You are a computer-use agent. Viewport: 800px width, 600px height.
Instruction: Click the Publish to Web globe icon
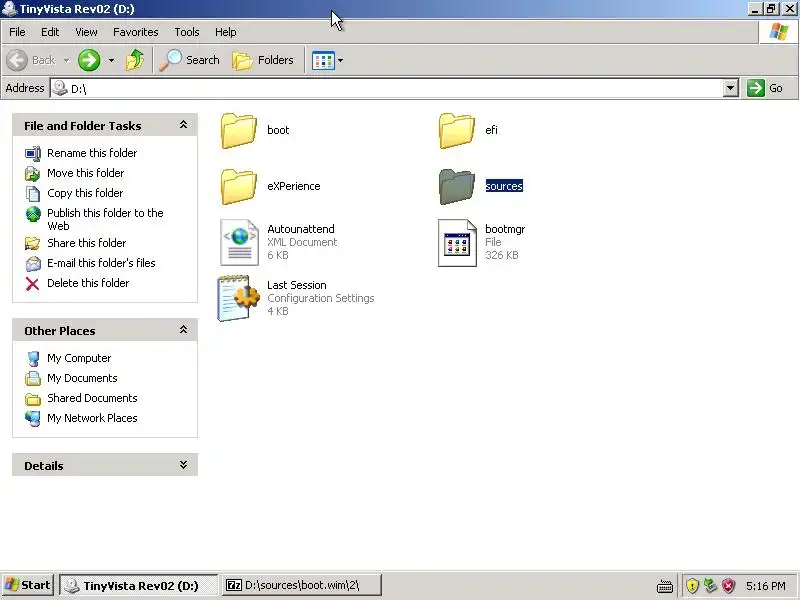pos(33,214)
